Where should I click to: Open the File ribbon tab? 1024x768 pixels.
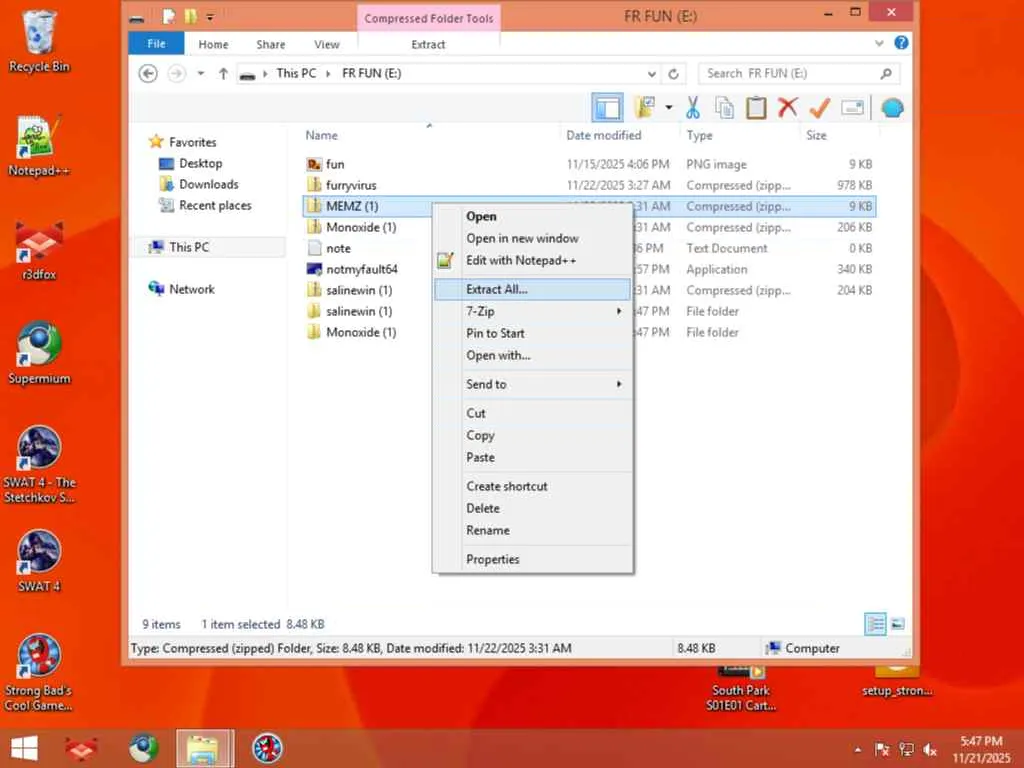click(x=156, y=44)
